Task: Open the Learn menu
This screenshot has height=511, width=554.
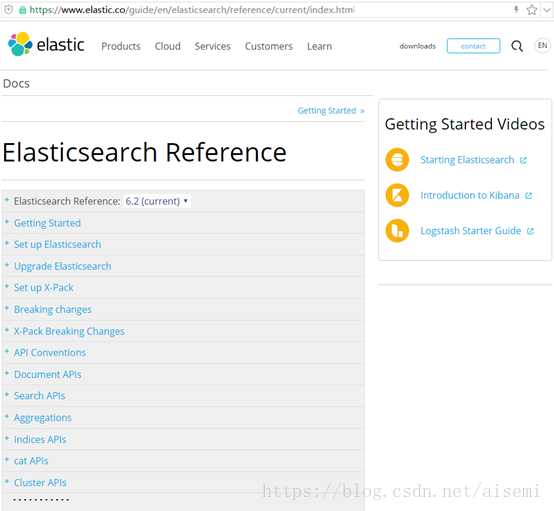Action: tap(319, 46)
